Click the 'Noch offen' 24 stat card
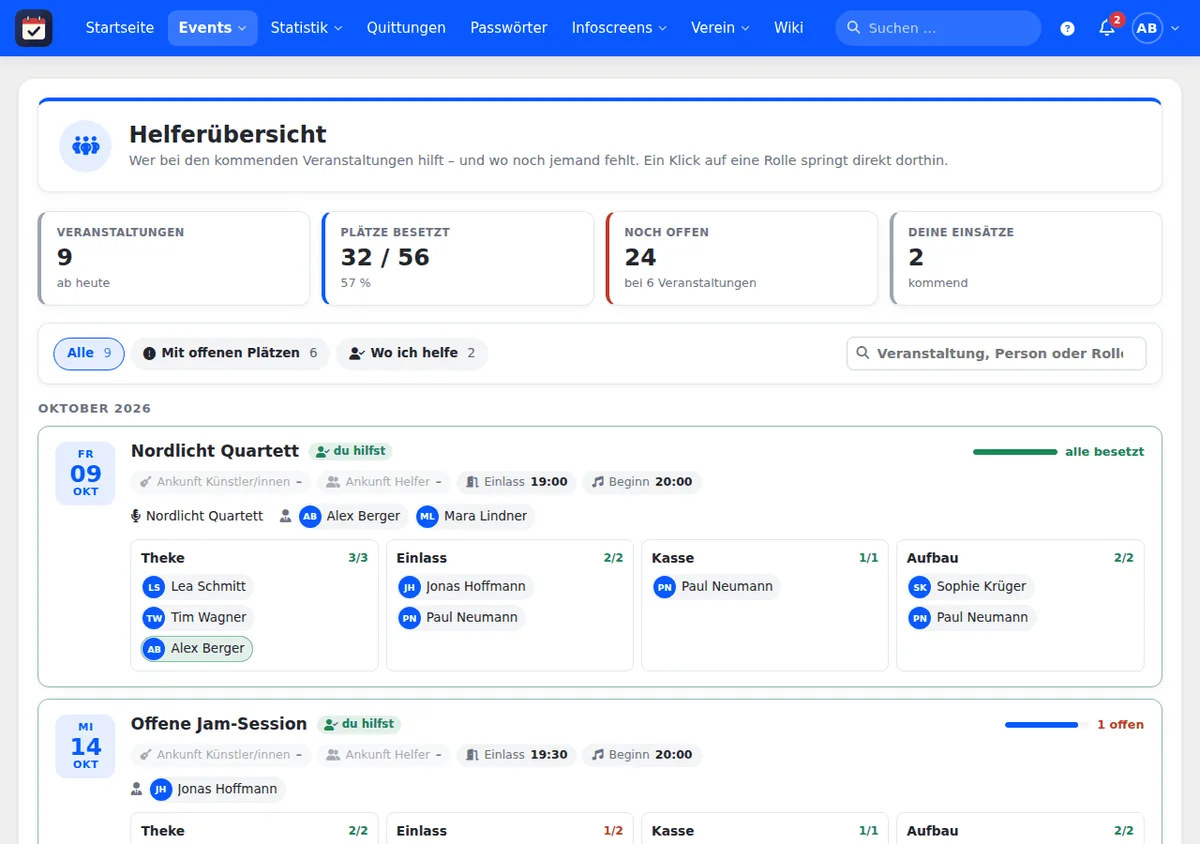Viewport: 1200px width, 844px height. coord(742,258)
